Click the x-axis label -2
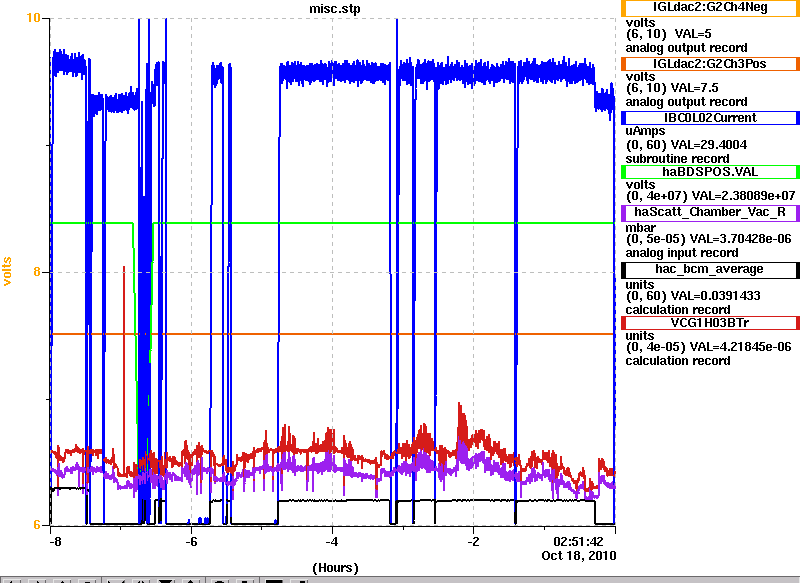The height and width of the screenshot is (583, 800). point(473,541)
